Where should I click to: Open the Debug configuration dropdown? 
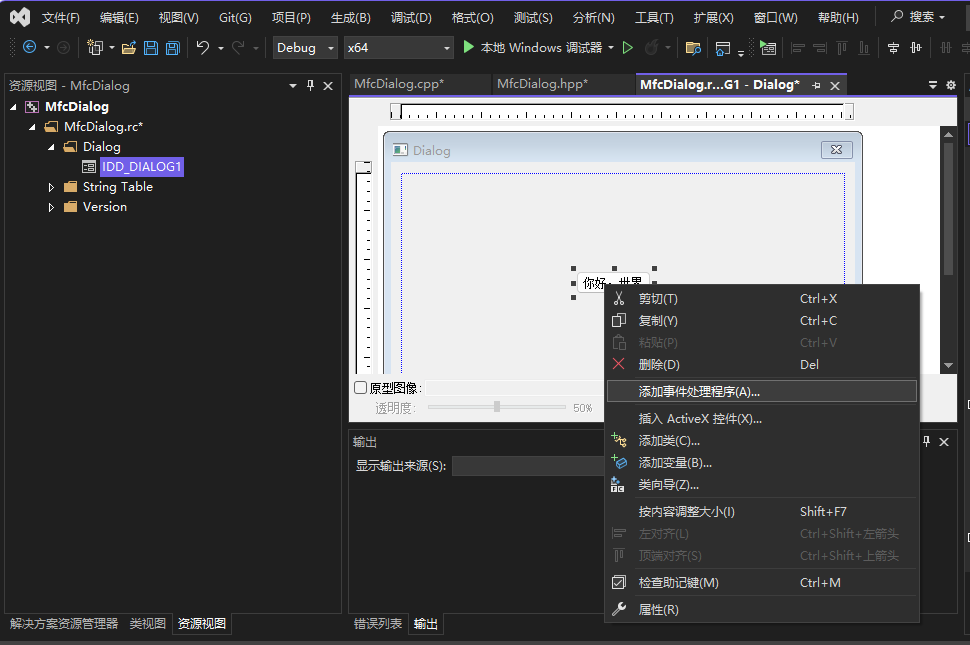point(305,47)
